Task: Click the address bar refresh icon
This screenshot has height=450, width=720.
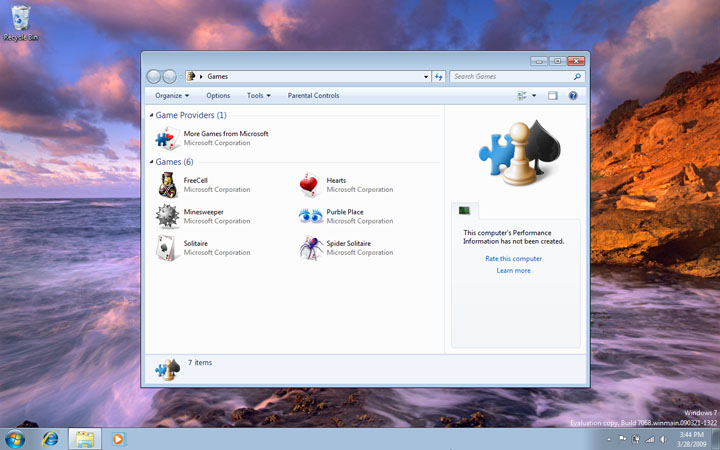Action: tap(438, 76)
